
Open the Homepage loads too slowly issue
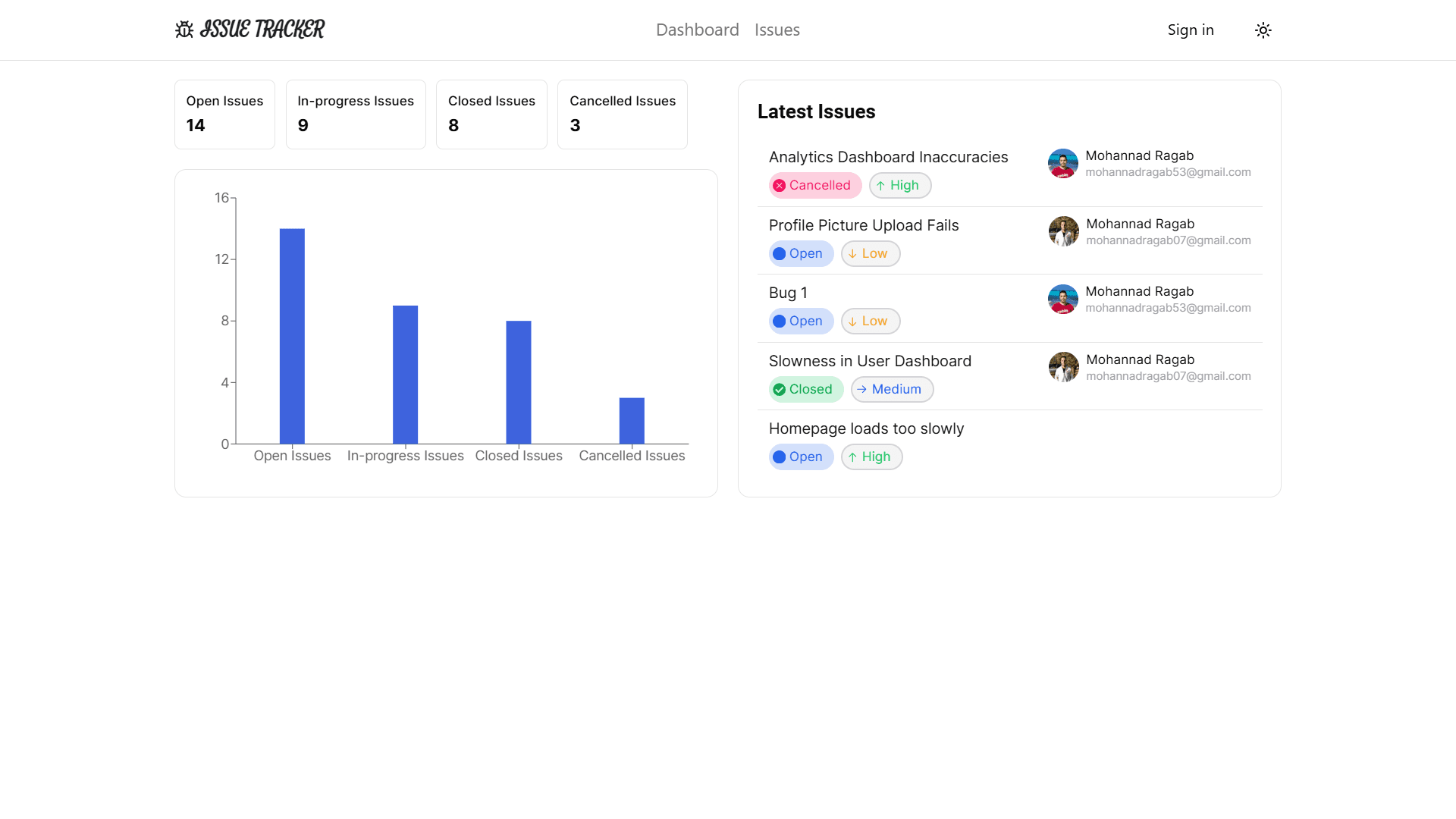tap(866, 428)
